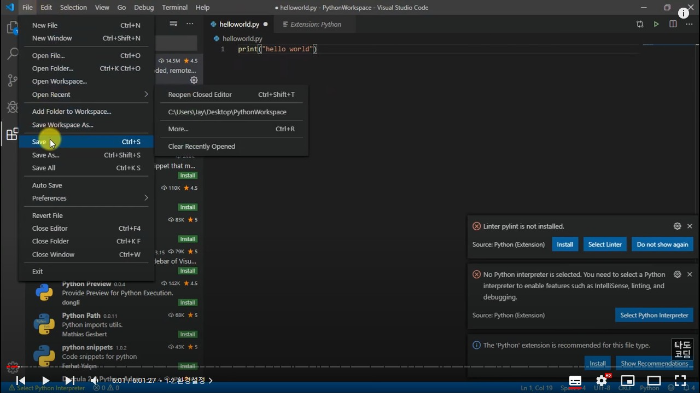Click the open changes icon in editor toolbar
This screenshot has width=700, height=393.
640,24
